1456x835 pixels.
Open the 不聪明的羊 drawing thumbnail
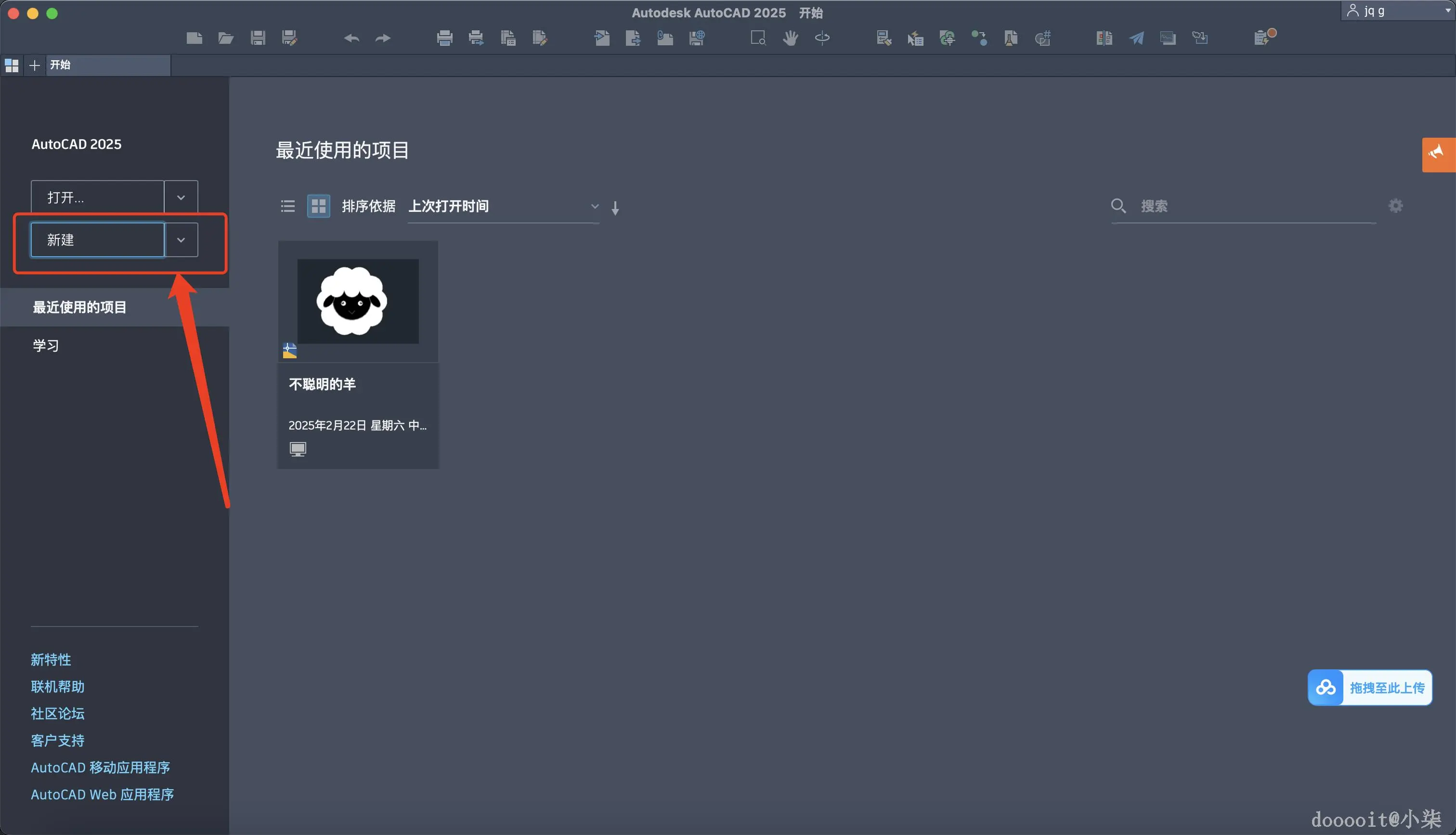point(357,301)
